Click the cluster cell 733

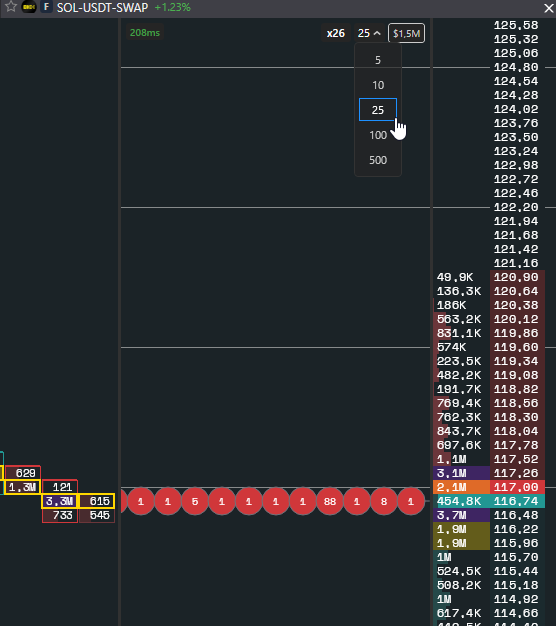pos(60,515)
